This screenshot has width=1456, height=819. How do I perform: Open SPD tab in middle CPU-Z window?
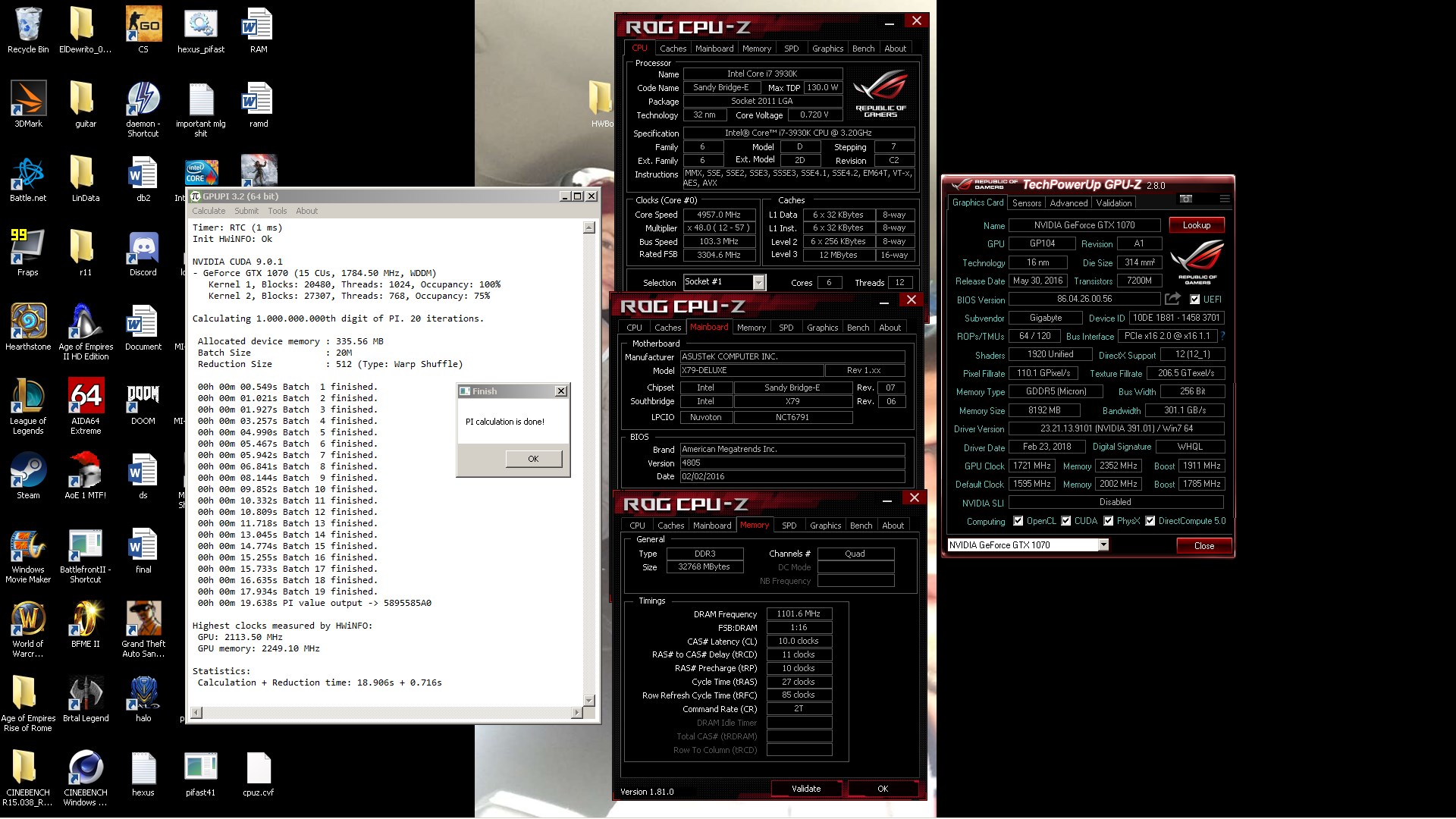point(786,328)
